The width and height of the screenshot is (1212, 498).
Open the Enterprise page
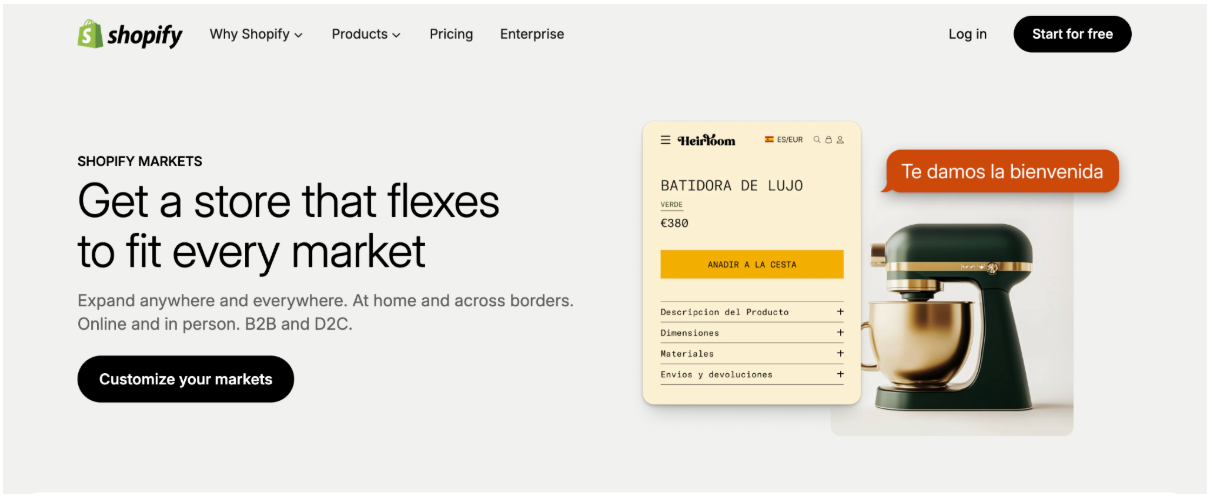pos(532,34)
